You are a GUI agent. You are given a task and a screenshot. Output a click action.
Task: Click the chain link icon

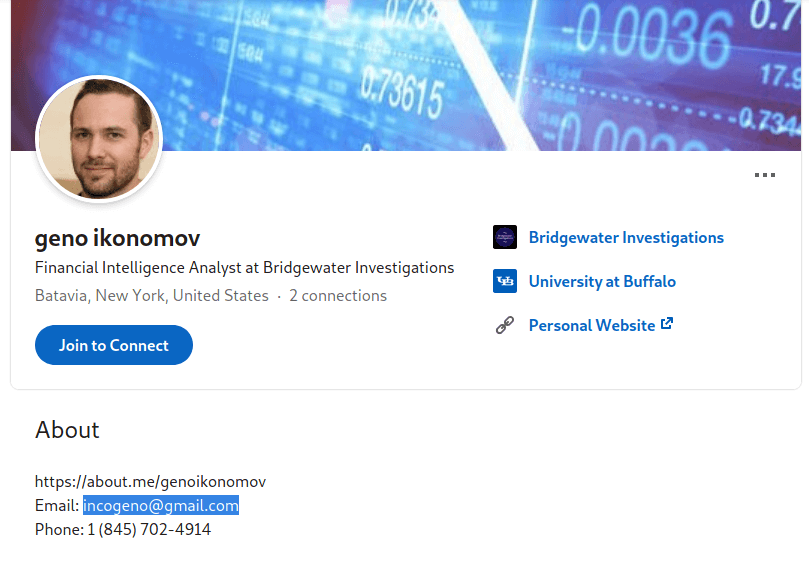click(505, 325)
